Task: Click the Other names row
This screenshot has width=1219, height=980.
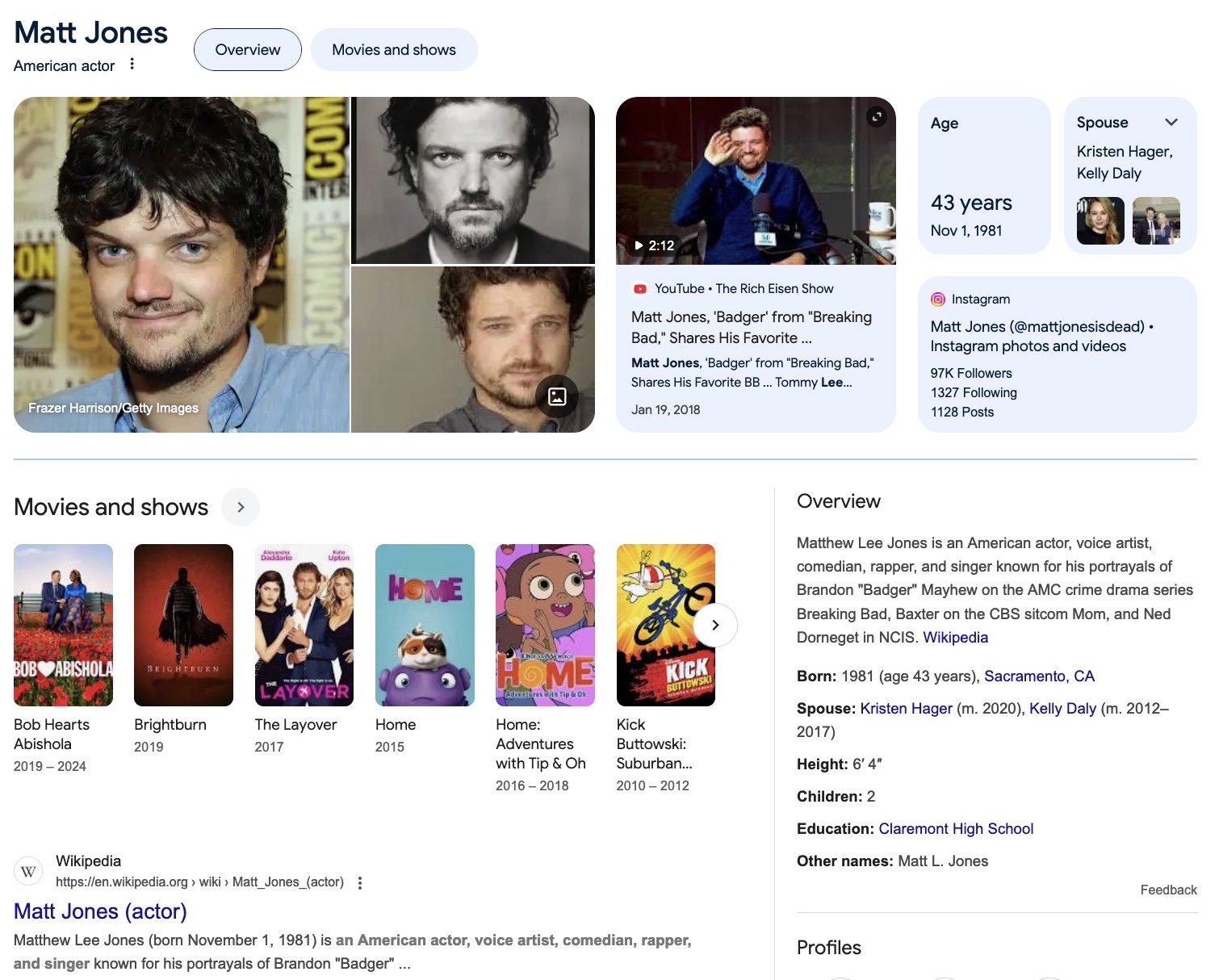Action: tap(892, 861)
